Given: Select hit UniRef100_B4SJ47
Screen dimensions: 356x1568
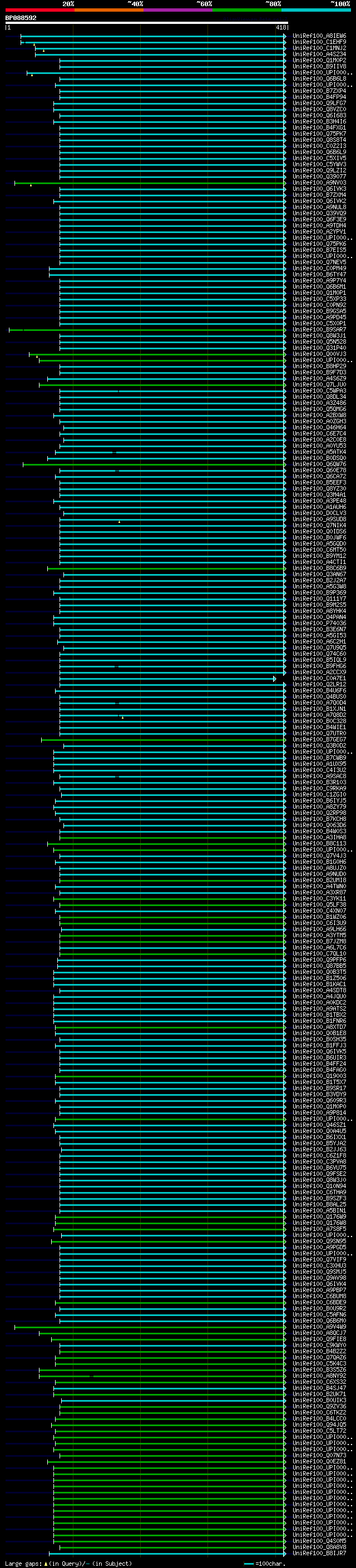Looking at the screenshot, I should pos(319,1388).
